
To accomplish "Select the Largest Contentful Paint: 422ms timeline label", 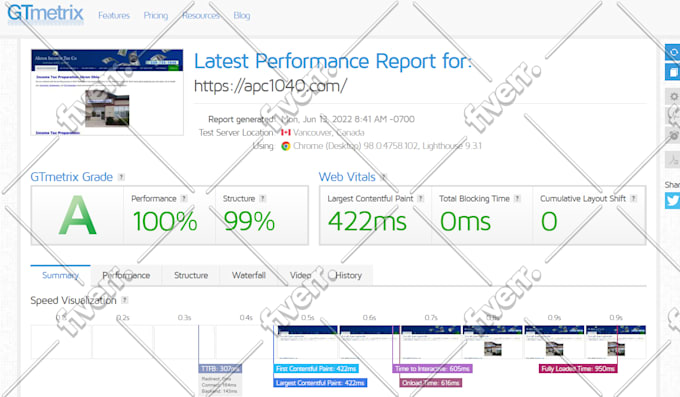I will pyautogui.click(x=320, y=383).
